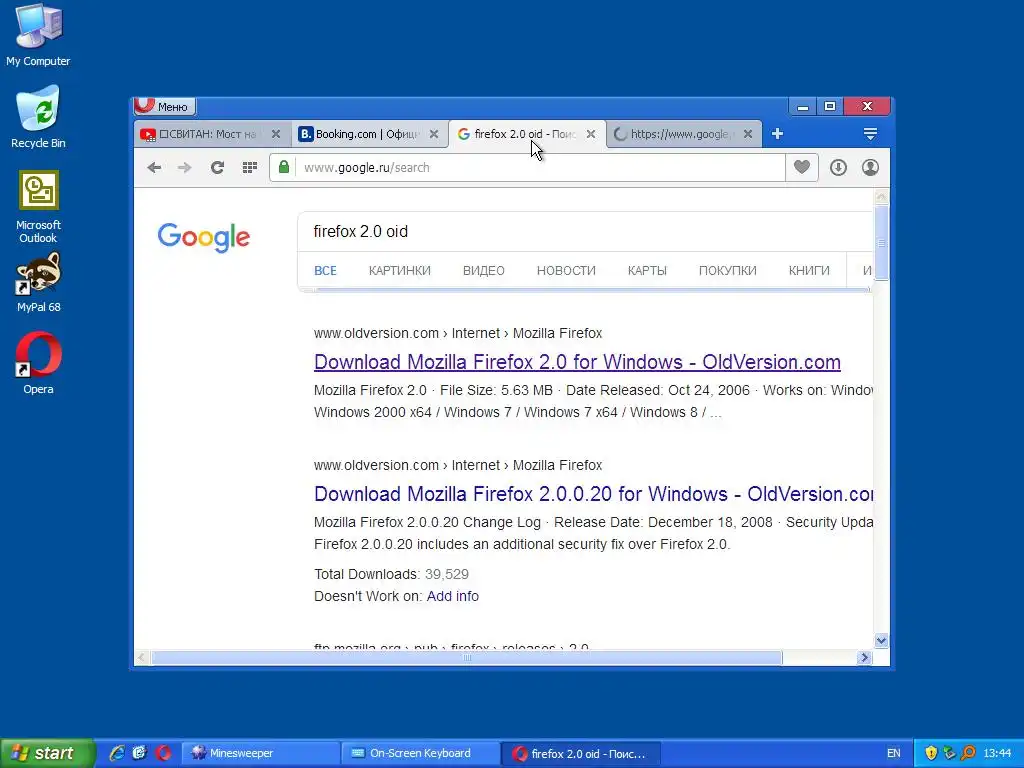Click the 13:44 taskbar clock

coord(997,753)
